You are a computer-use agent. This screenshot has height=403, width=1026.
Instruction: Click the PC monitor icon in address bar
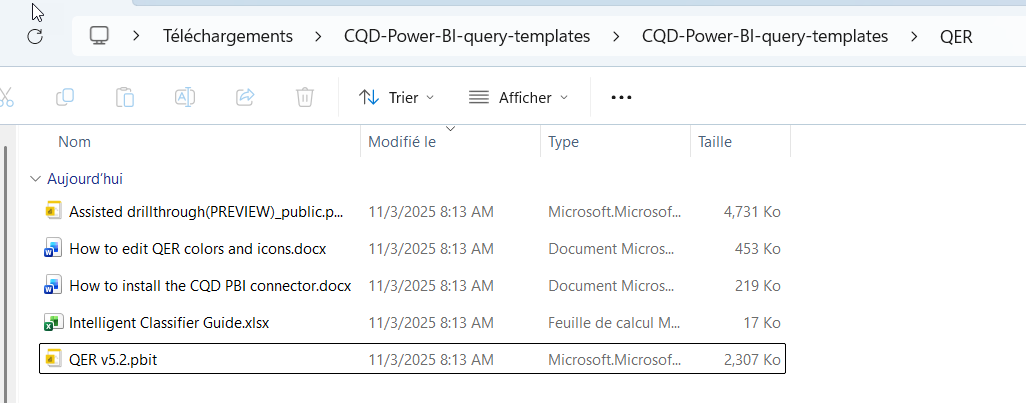pyautogui.click(x=99, y=36)
